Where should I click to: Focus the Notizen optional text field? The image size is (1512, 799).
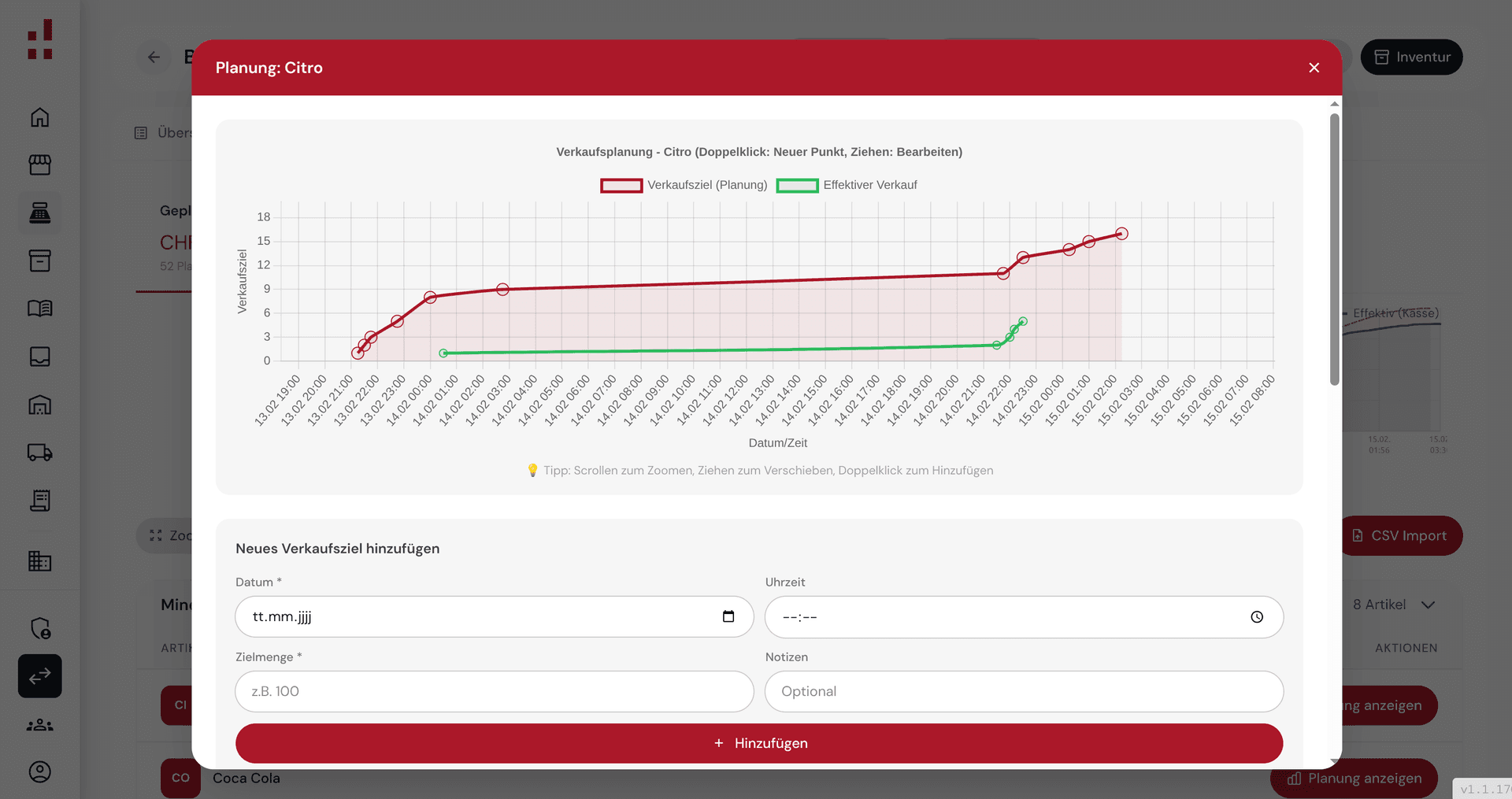pos(1024,691)
